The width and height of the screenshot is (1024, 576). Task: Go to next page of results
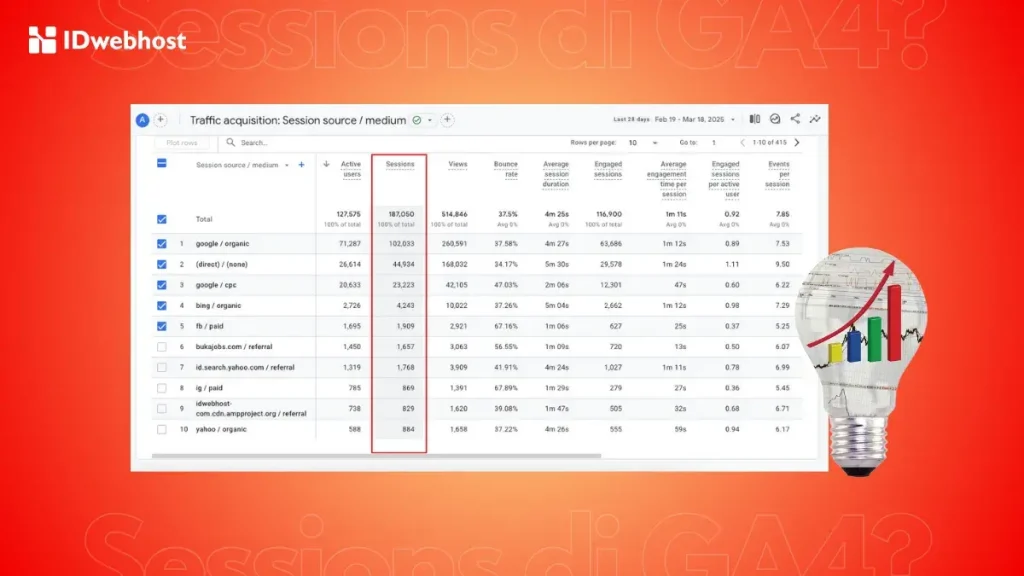[x=797, y=142]
